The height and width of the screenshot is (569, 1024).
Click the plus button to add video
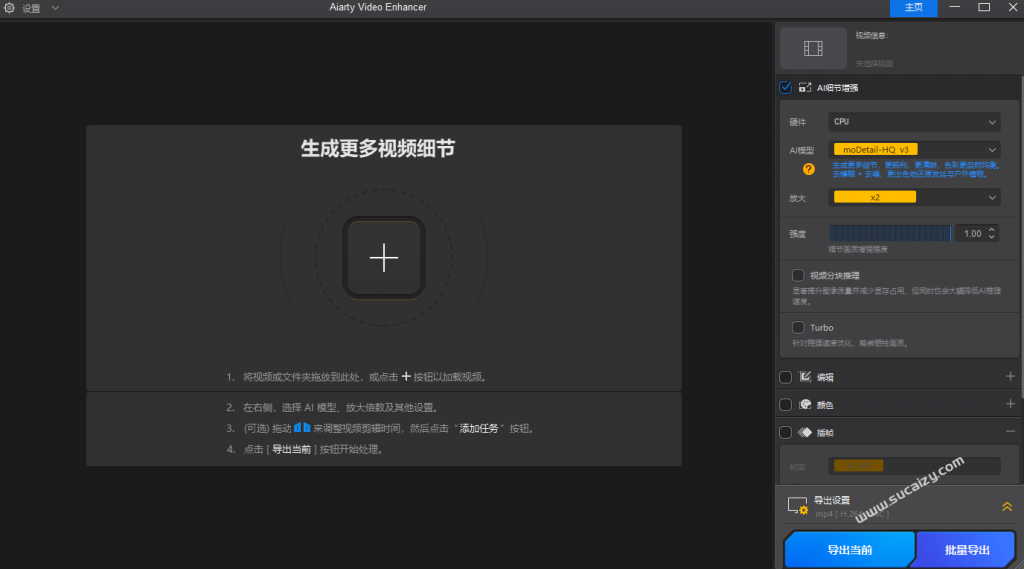(384, 258)
